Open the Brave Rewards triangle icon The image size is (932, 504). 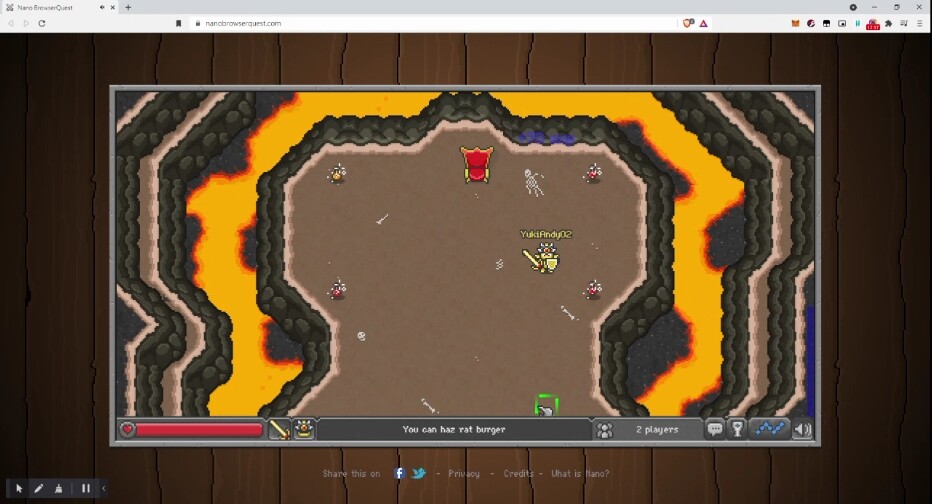tap(704, 23)
